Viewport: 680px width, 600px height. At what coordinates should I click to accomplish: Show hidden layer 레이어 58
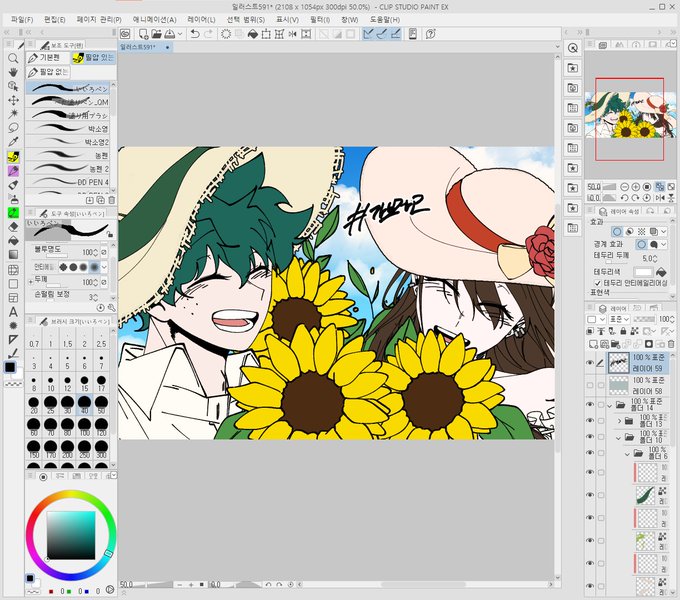[x=590, y=385]
